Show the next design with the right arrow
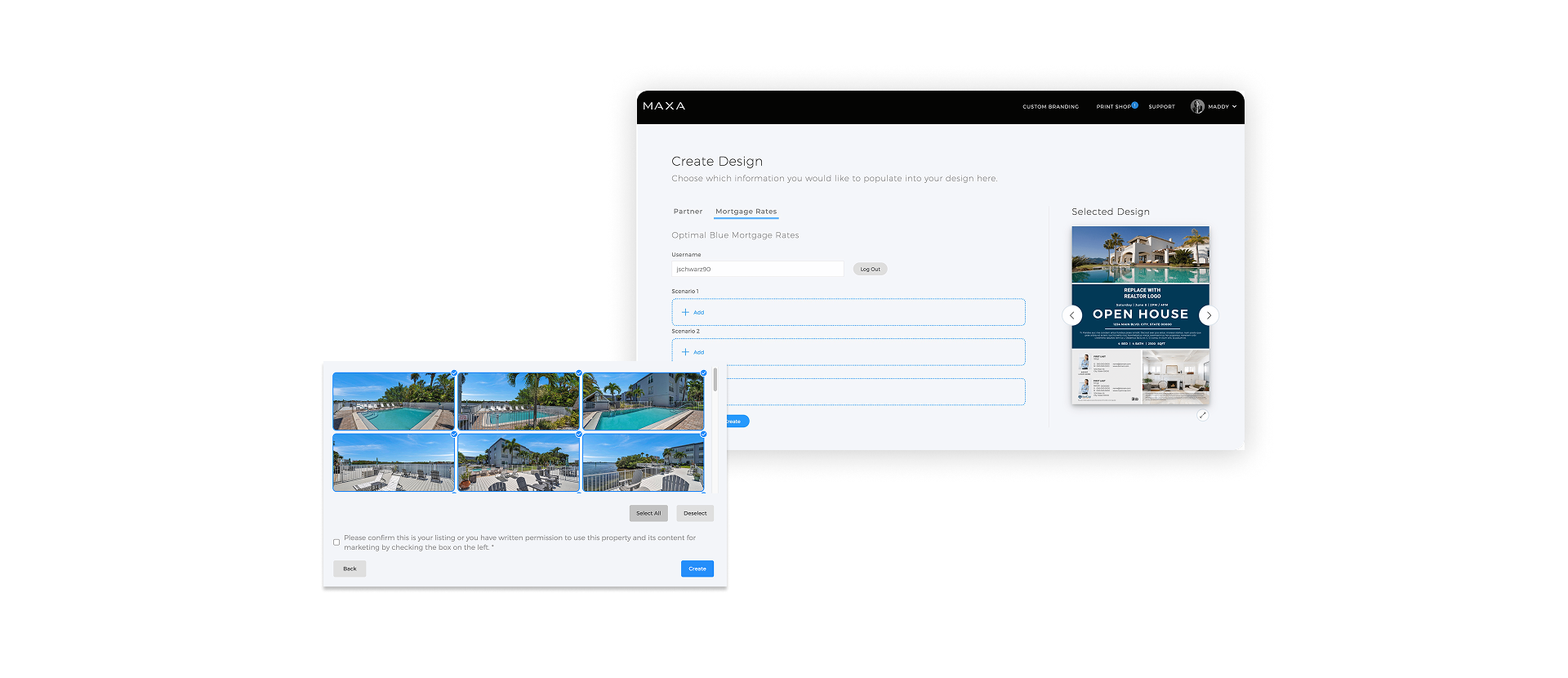1568x678 pixels. 1209,315
